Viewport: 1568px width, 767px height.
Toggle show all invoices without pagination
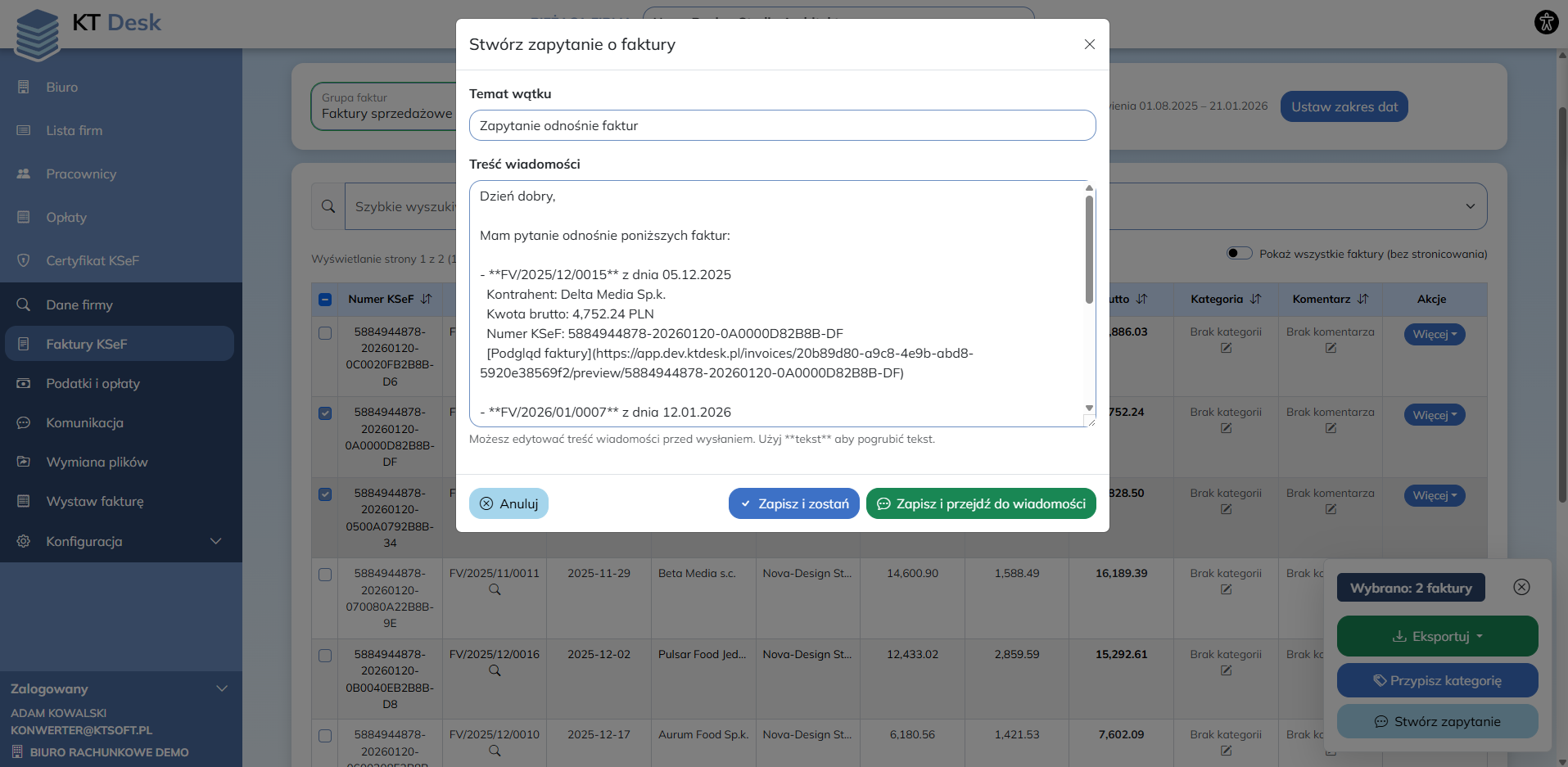tap(1239, 254)
